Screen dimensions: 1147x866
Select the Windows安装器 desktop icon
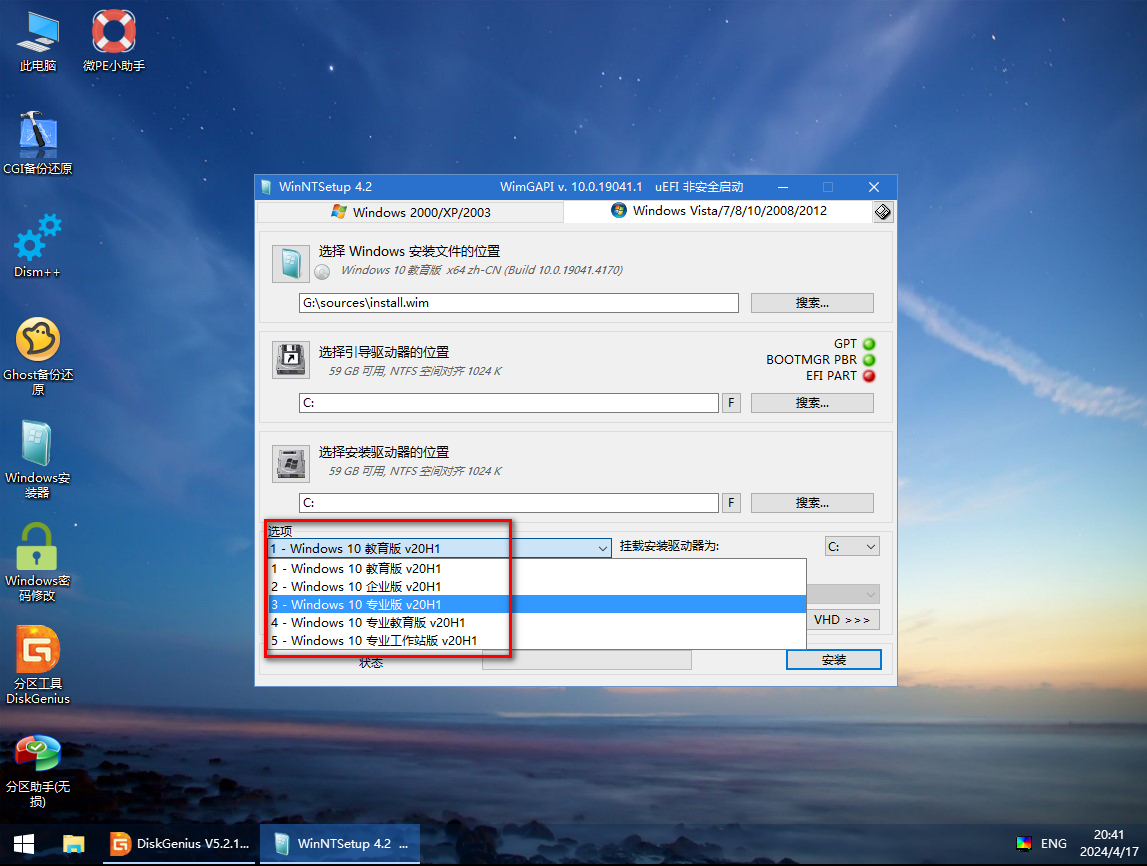pos(38,460)
